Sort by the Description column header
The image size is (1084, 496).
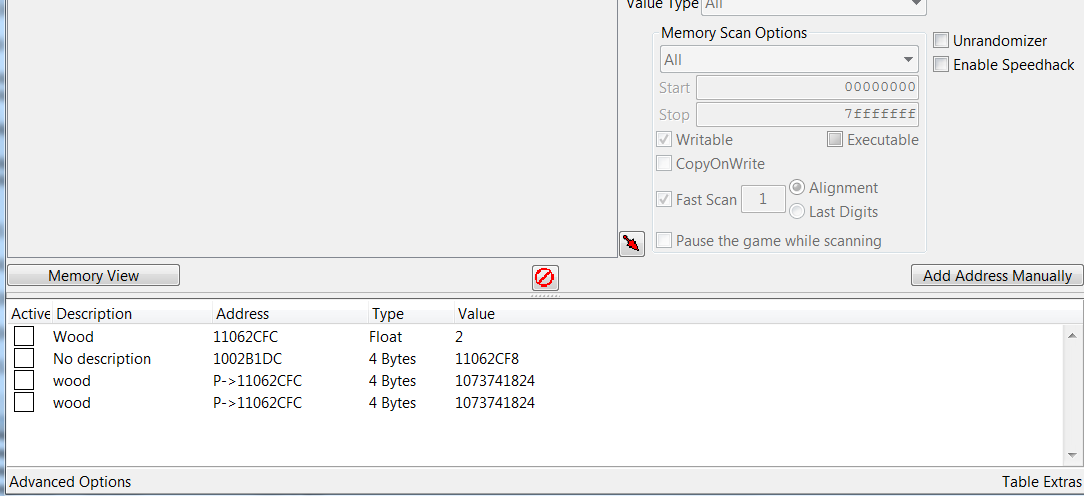click(x=94, y=314)
